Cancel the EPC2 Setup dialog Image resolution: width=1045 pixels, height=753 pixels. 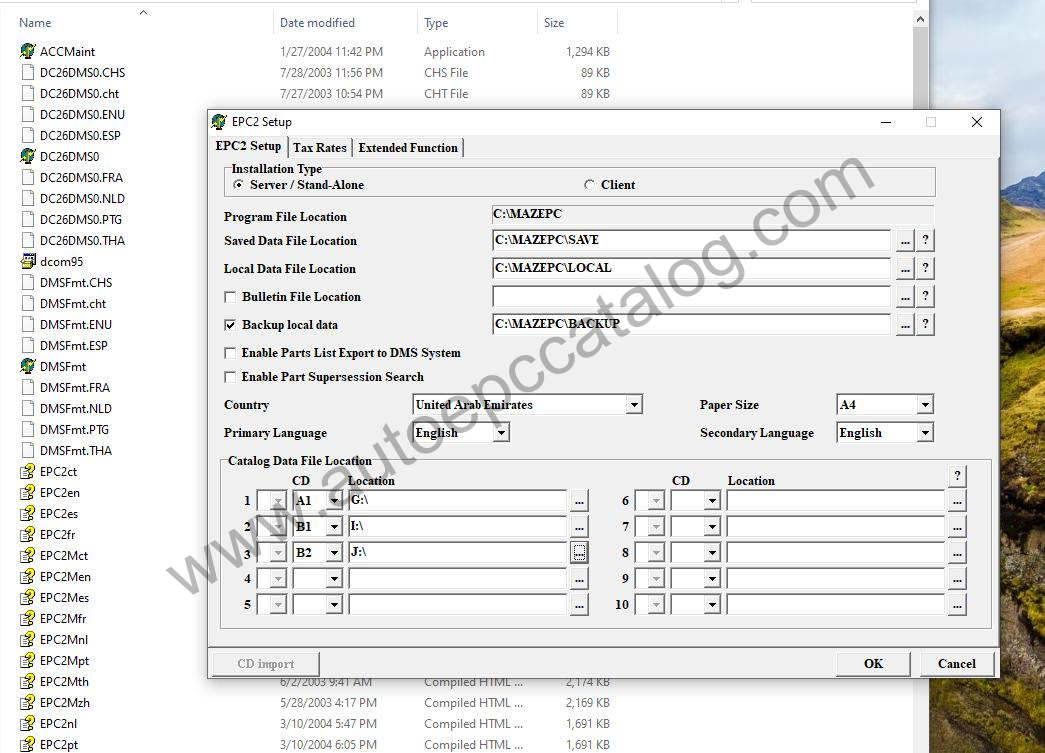click(956, 664)
